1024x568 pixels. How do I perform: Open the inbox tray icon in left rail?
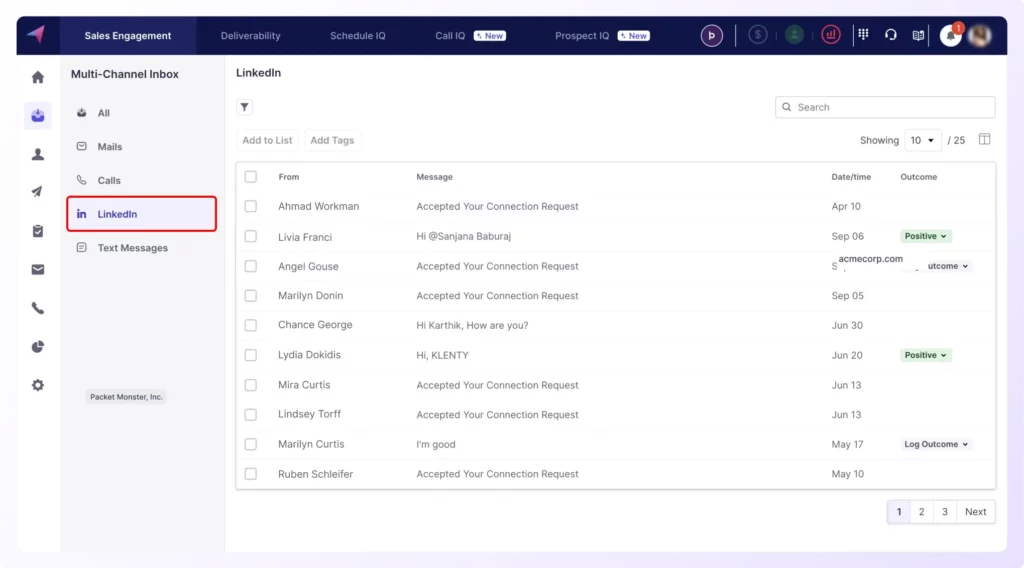coord(38,116)
